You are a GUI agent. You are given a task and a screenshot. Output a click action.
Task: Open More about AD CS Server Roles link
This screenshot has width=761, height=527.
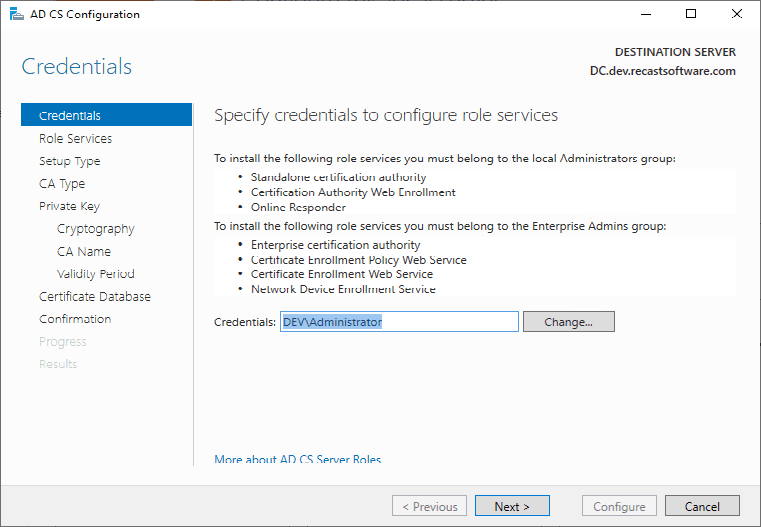coord(297,460)
